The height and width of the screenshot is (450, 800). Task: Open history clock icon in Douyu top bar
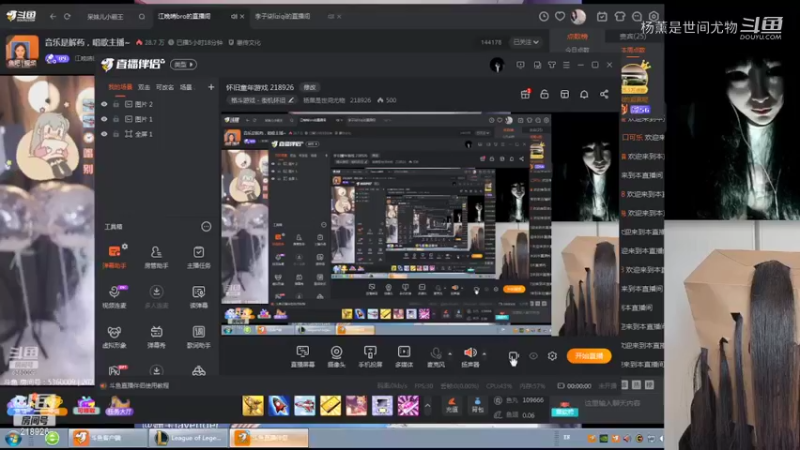tap(544, 16)
